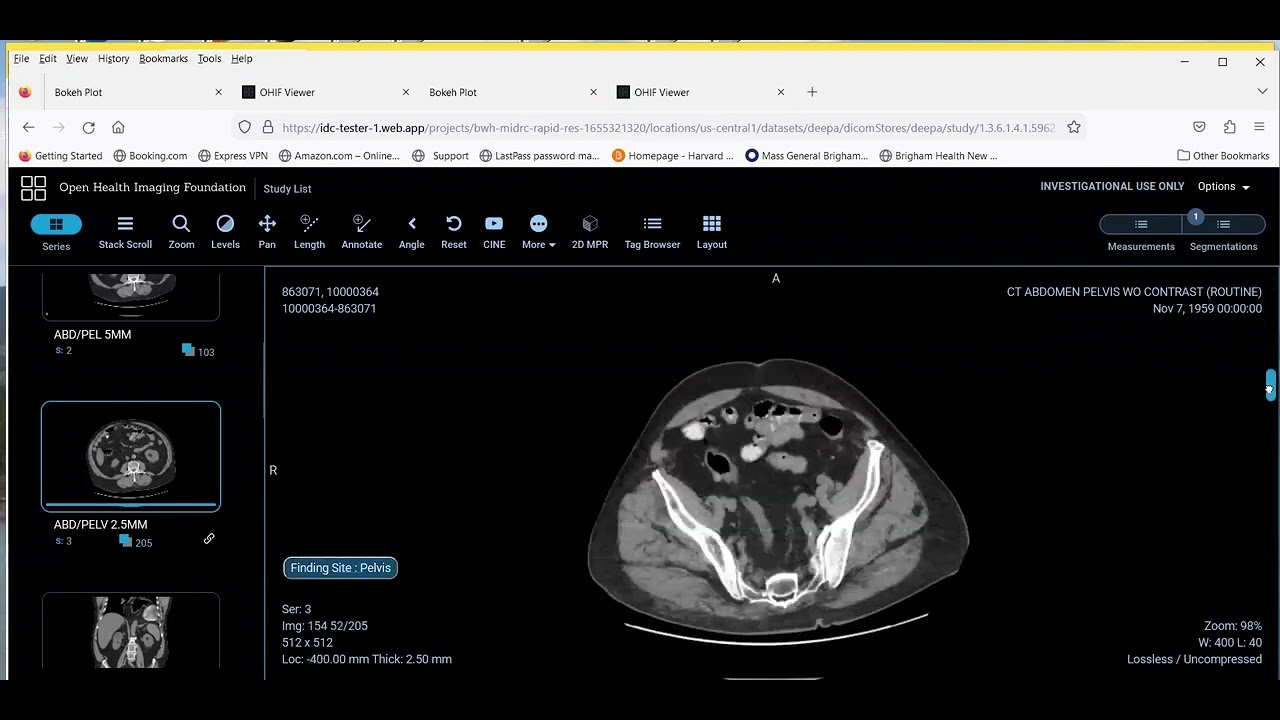Click the Finding Site : Pelvis label
This screenshot has width=1280, height=720.
click(x=341, y=568)
